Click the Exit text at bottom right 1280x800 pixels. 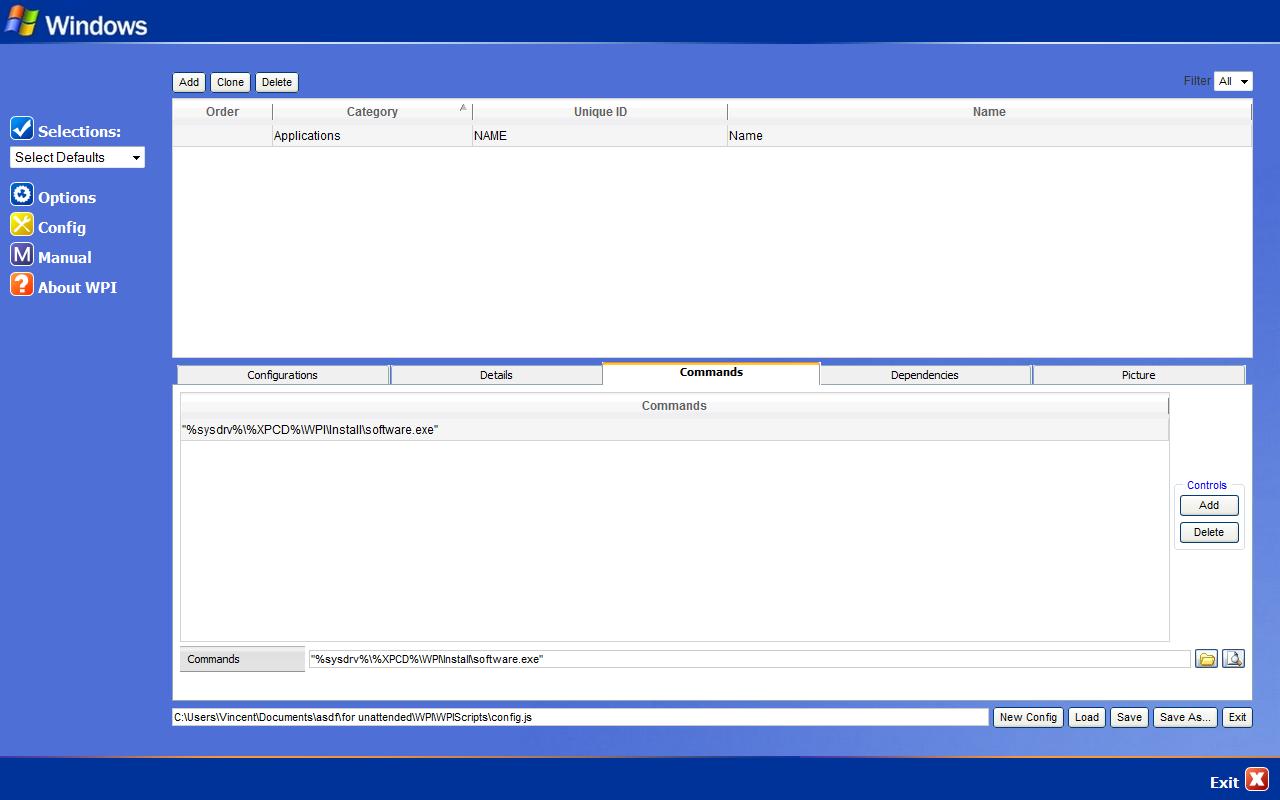tap(1224, 782)
